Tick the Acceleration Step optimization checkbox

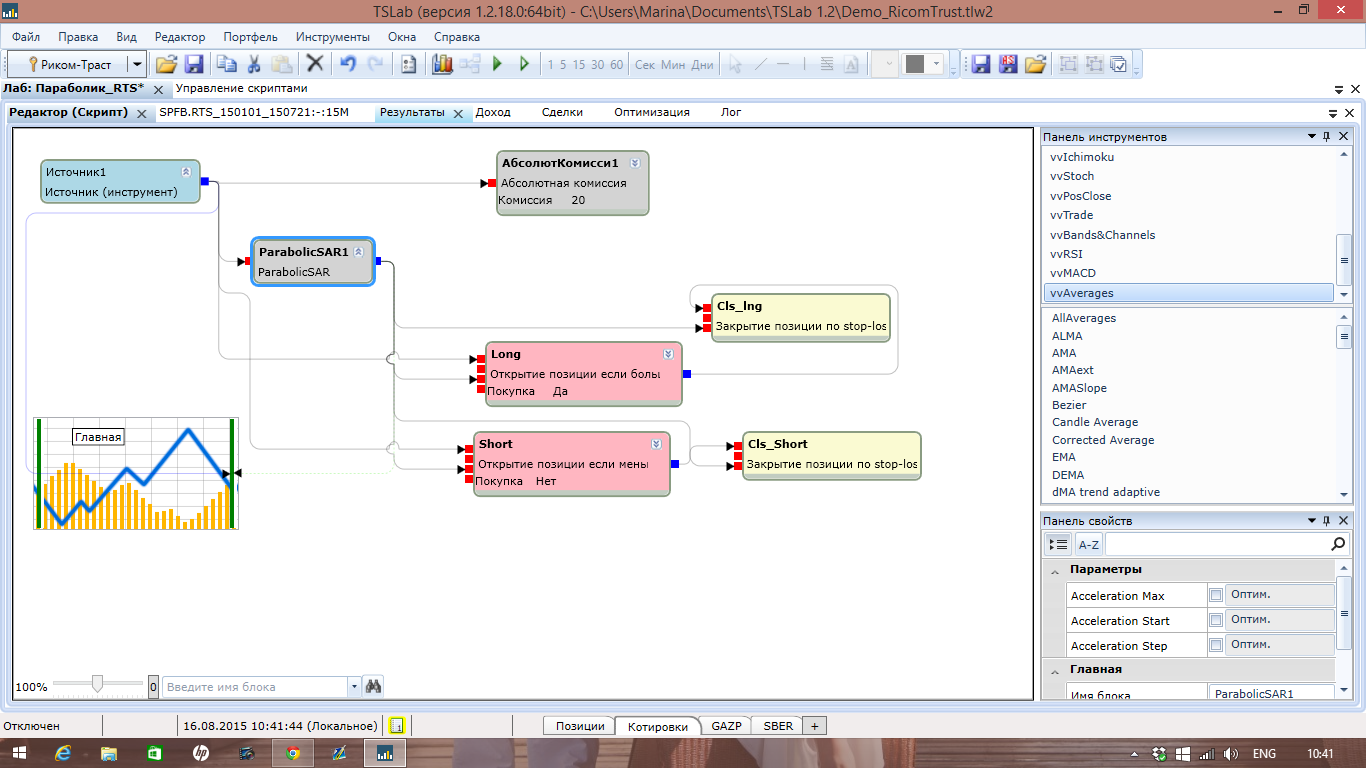(1216, 645)
